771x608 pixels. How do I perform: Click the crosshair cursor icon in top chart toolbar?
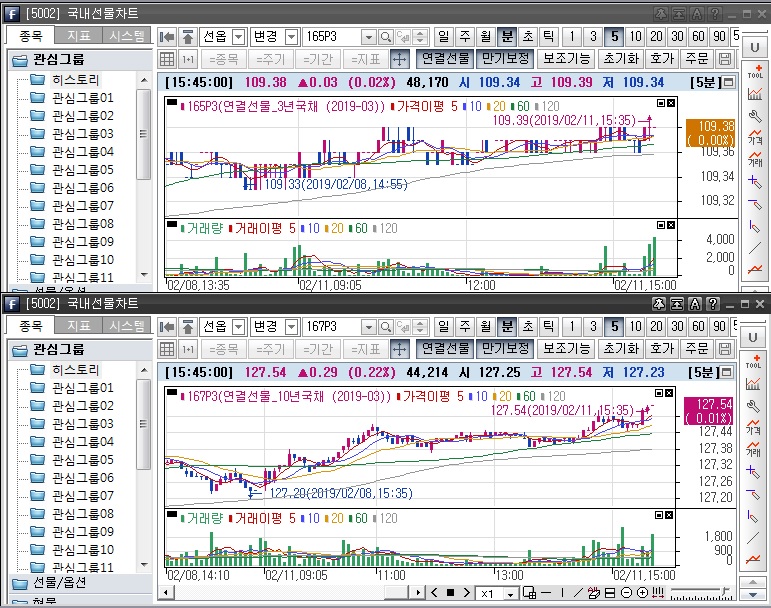pyautogui.click(x=399, y=59)
